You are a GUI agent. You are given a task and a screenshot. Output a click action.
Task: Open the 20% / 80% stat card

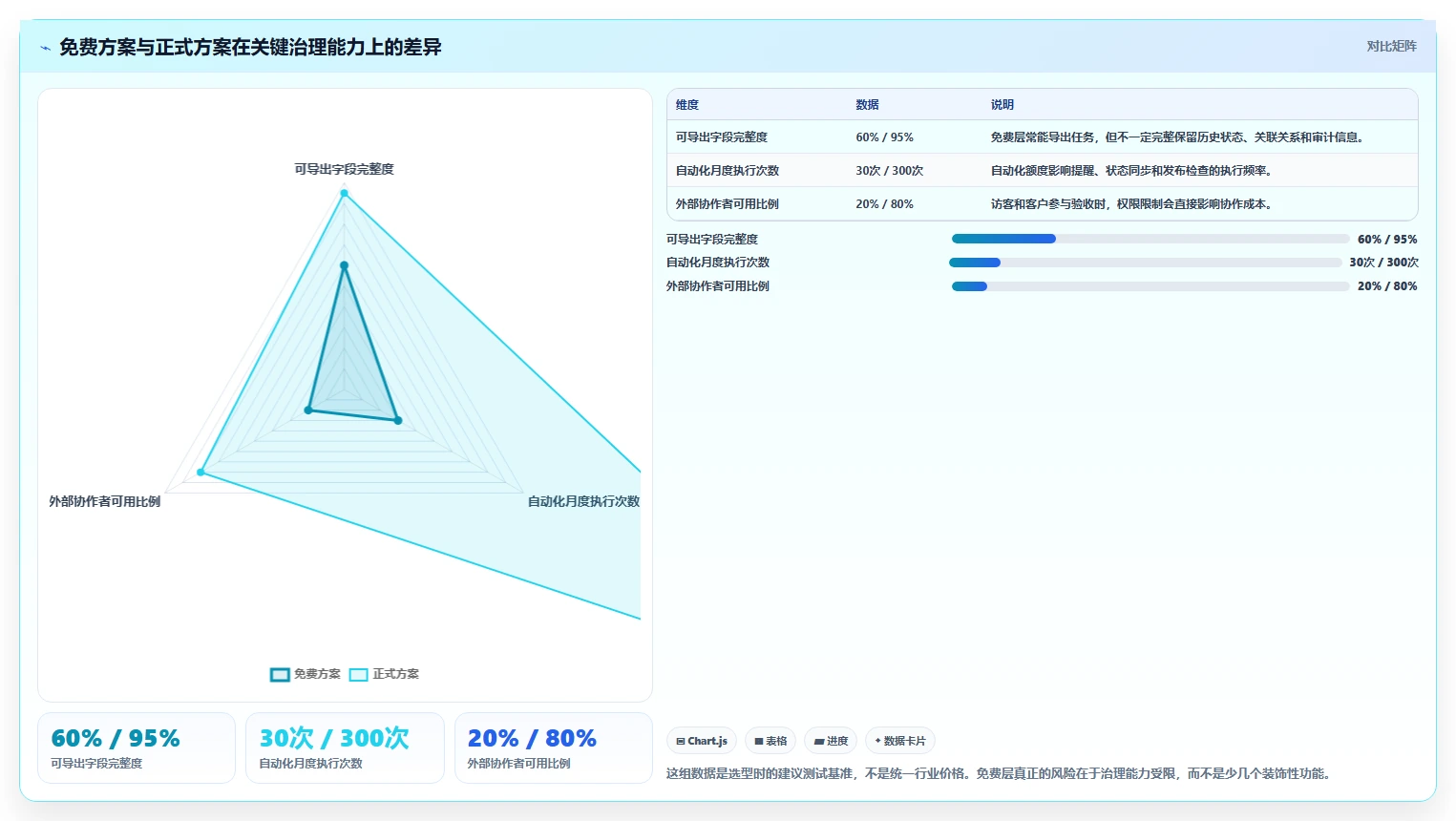pos(554,748)
